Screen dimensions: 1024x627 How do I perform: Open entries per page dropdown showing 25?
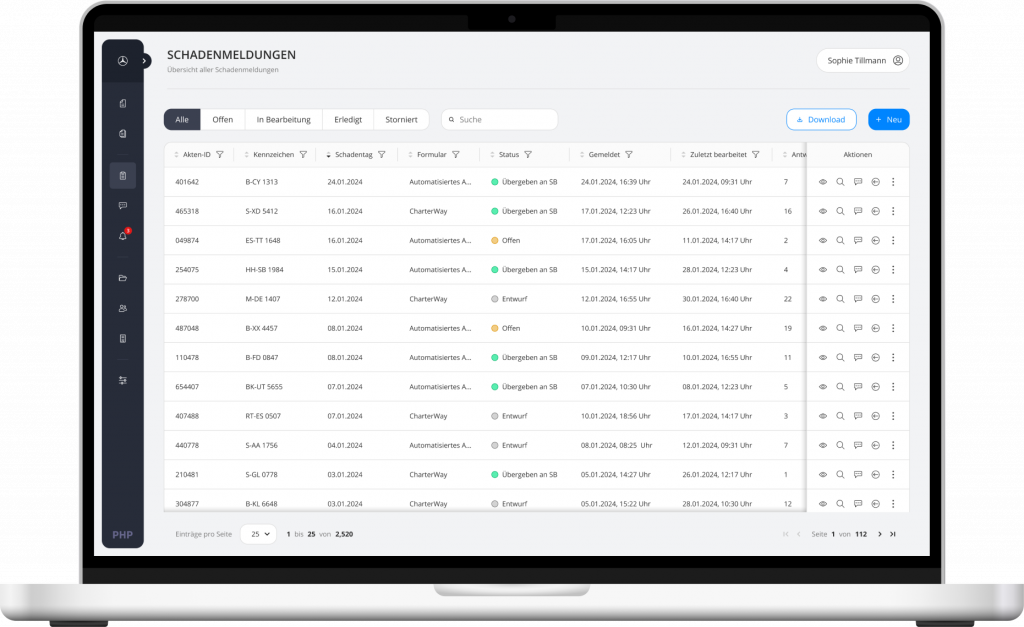pos(259,534)
